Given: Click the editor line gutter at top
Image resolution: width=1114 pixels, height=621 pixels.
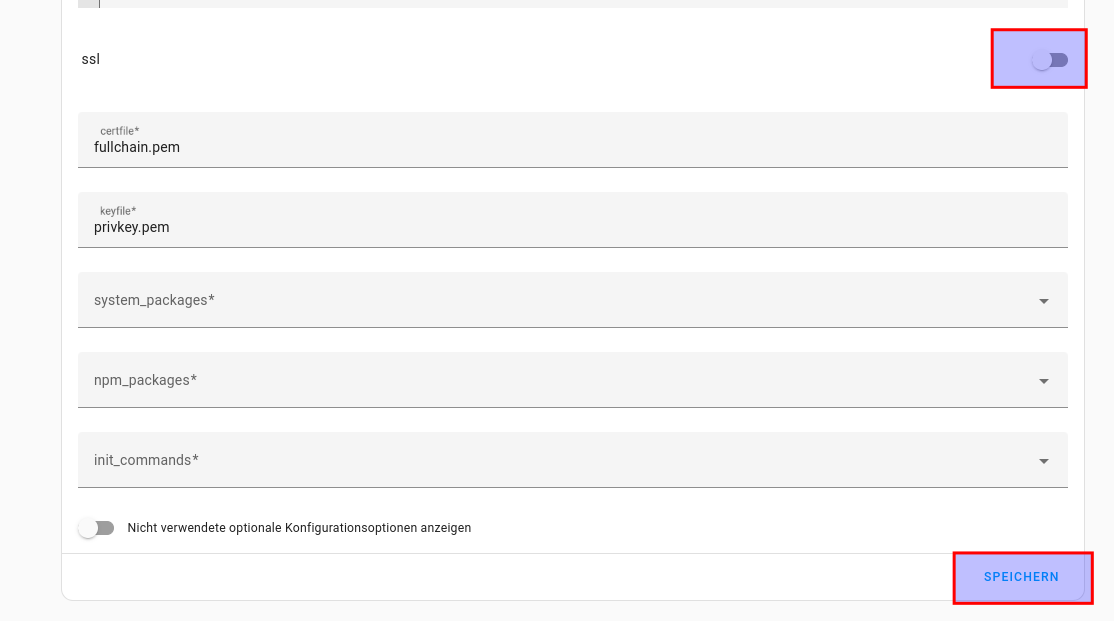Looking at the screenshot, I should (88, 3).
